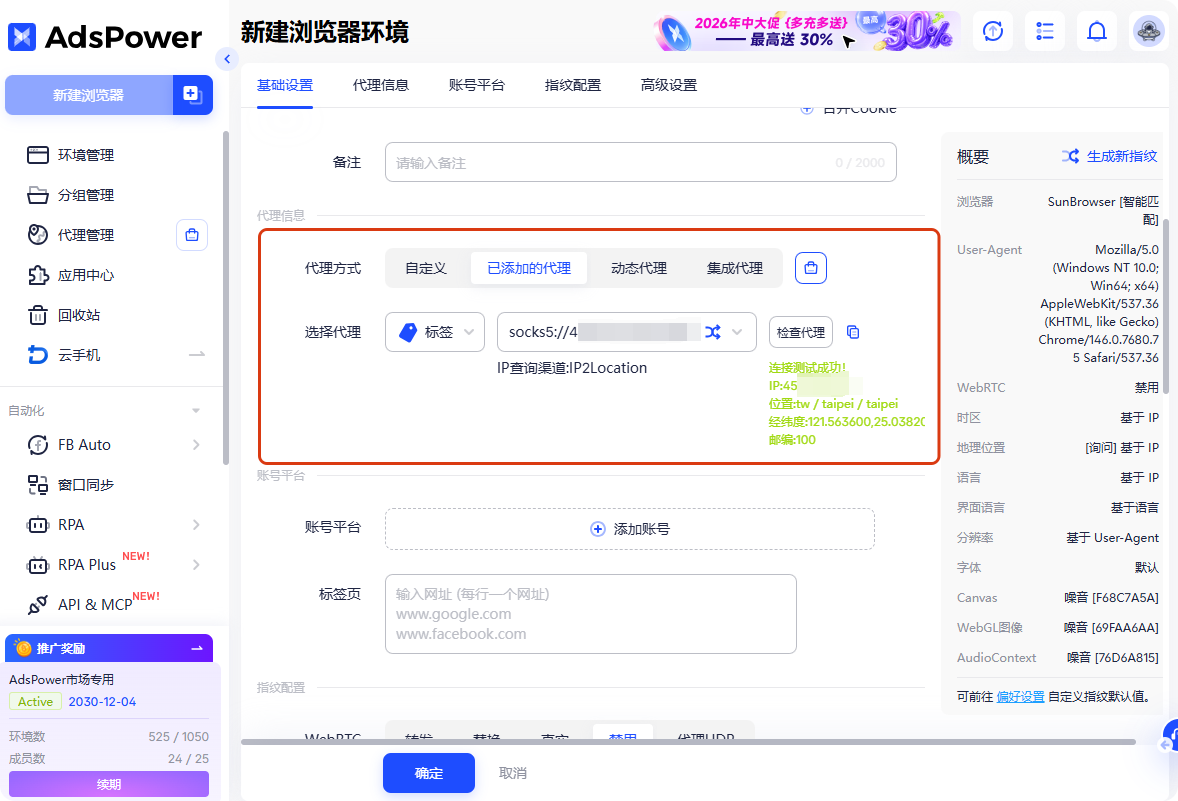Screen dimensions: 1178x801
Task: Open the 标签 tag dropdown
Action: click(x=435, y=332)
